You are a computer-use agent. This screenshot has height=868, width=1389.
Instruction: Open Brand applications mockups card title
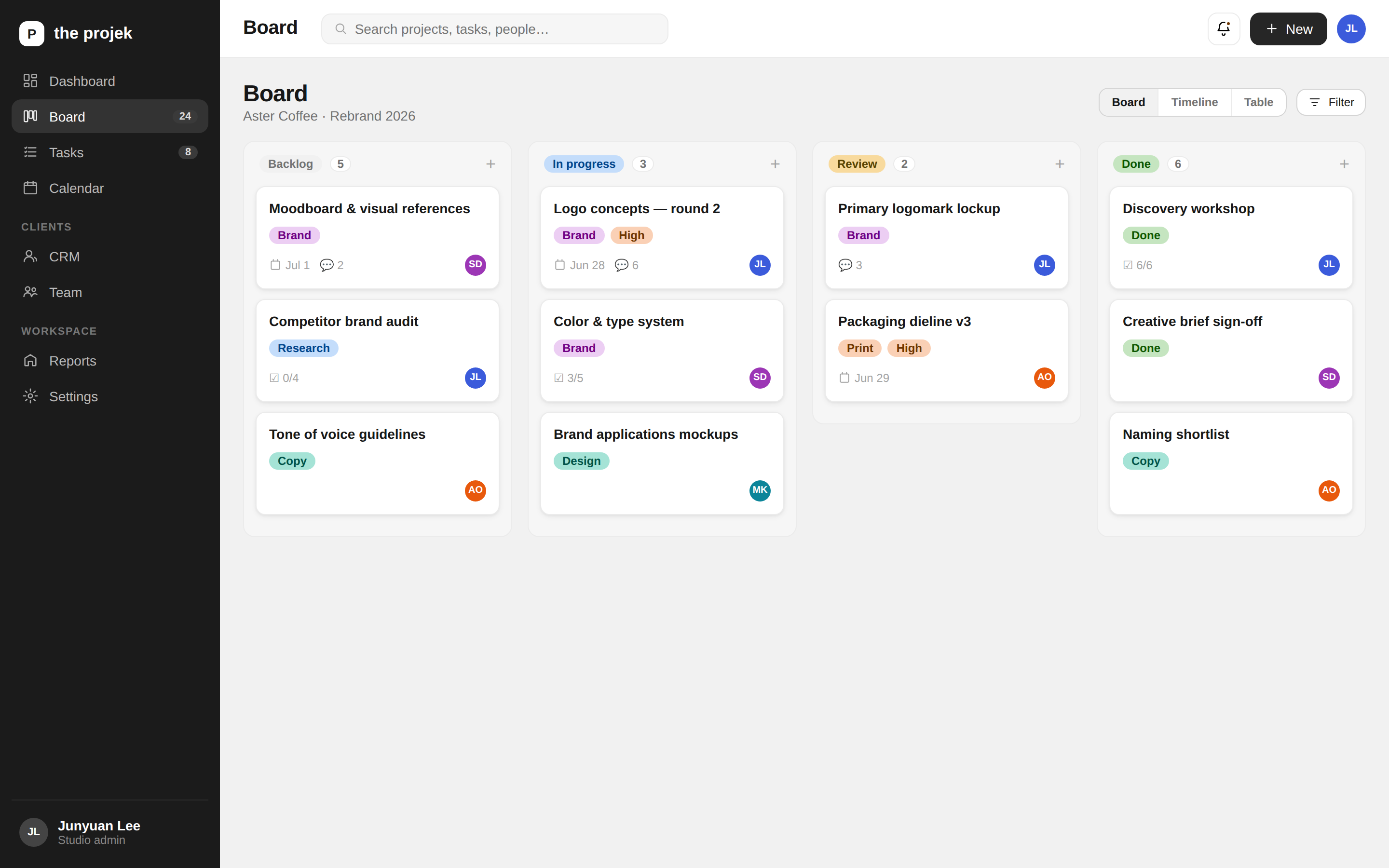pos(646,434)
